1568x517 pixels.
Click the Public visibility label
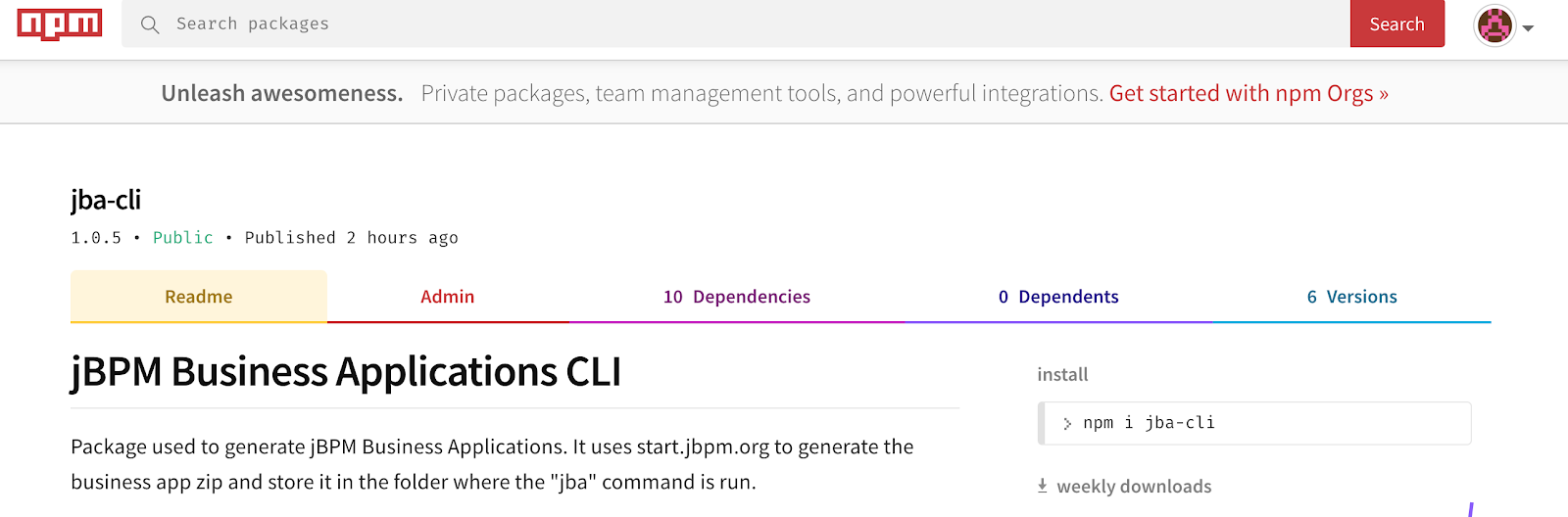click(183, 238)
